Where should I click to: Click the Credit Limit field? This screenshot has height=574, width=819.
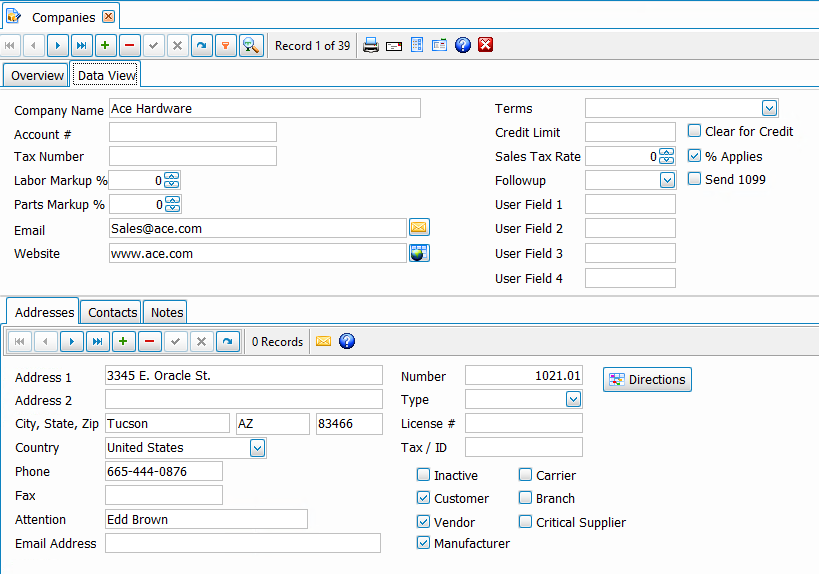(630, 132)
